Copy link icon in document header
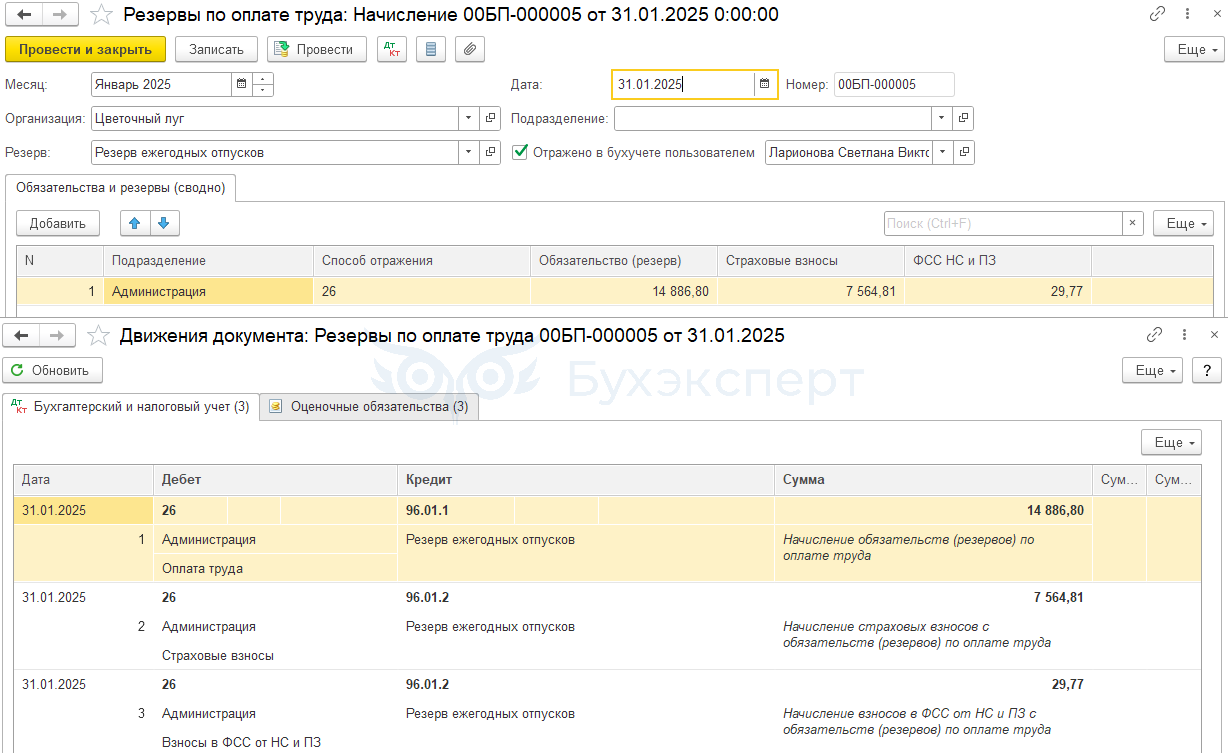 pos(1157,14)
